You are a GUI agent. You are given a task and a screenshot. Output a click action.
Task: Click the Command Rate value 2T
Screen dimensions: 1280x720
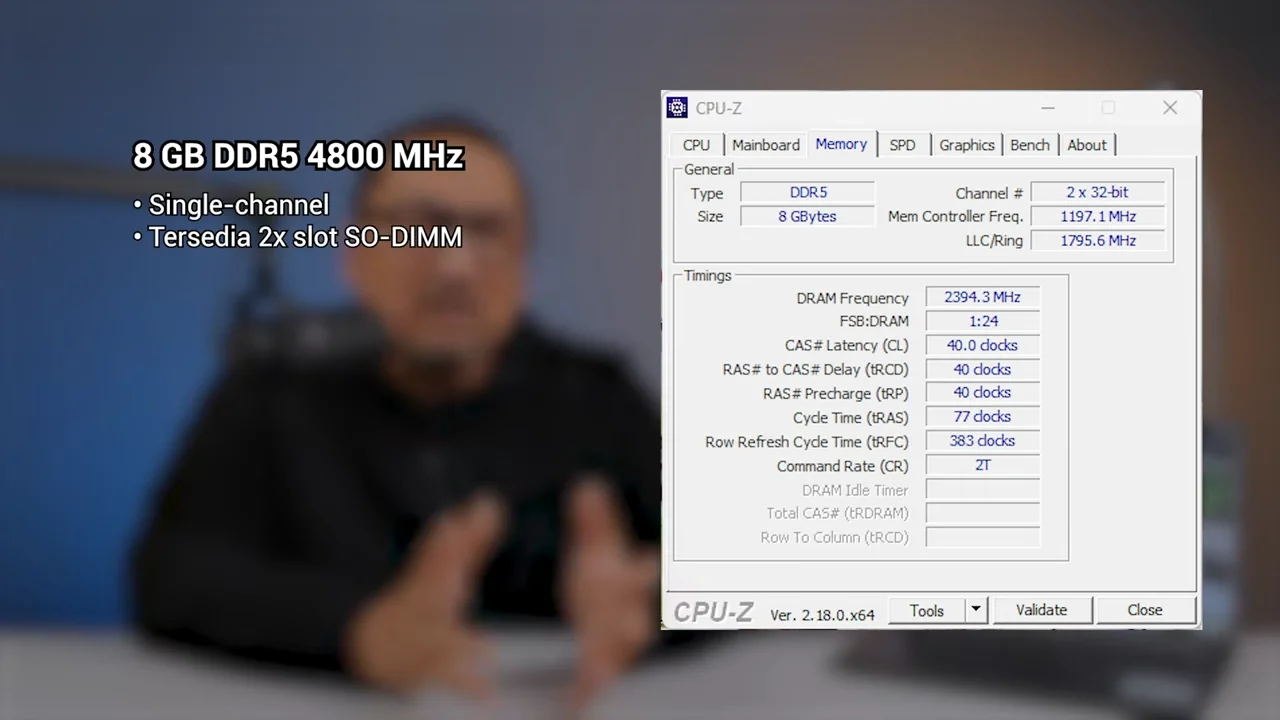click(981, 465)
